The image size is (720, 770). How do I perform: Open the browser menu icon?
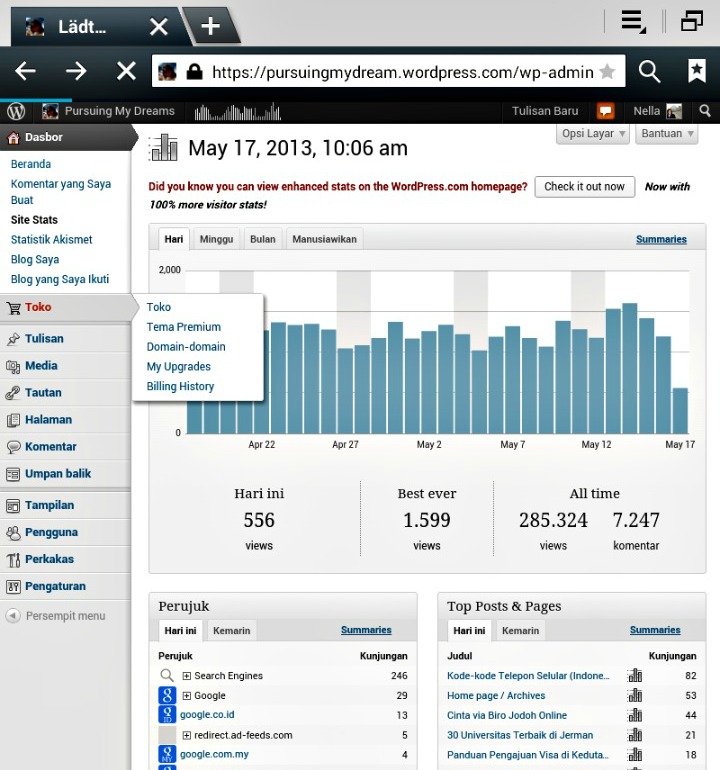(x=634, y=22)
